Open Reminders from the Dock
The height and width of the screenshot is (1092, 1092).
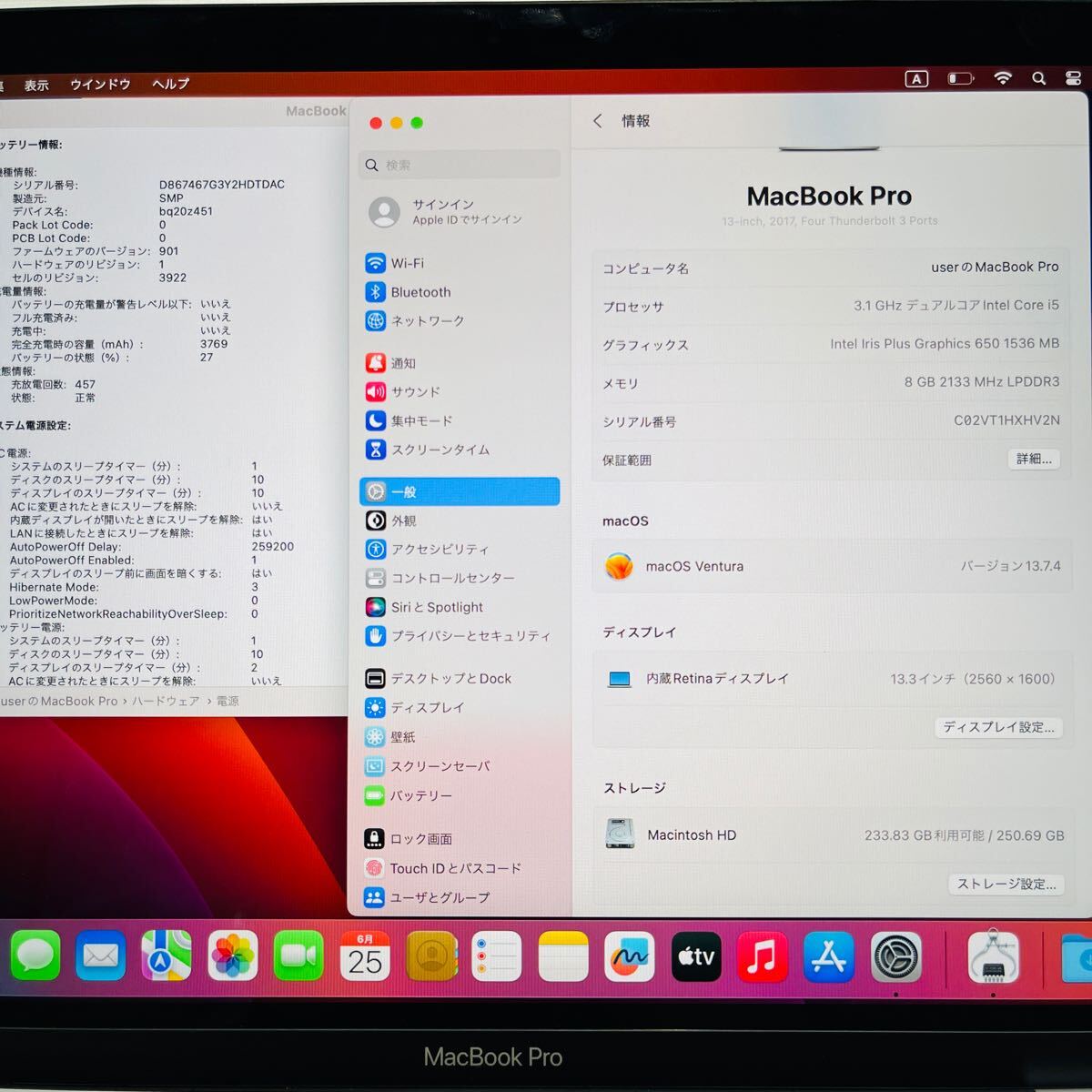coord(497,956)
